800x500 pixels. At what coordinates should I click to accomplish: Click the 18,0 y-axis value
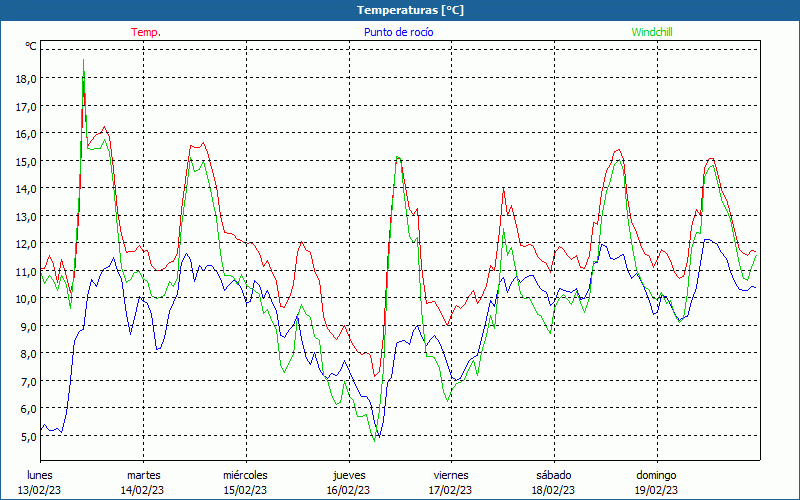coord(27,79)
